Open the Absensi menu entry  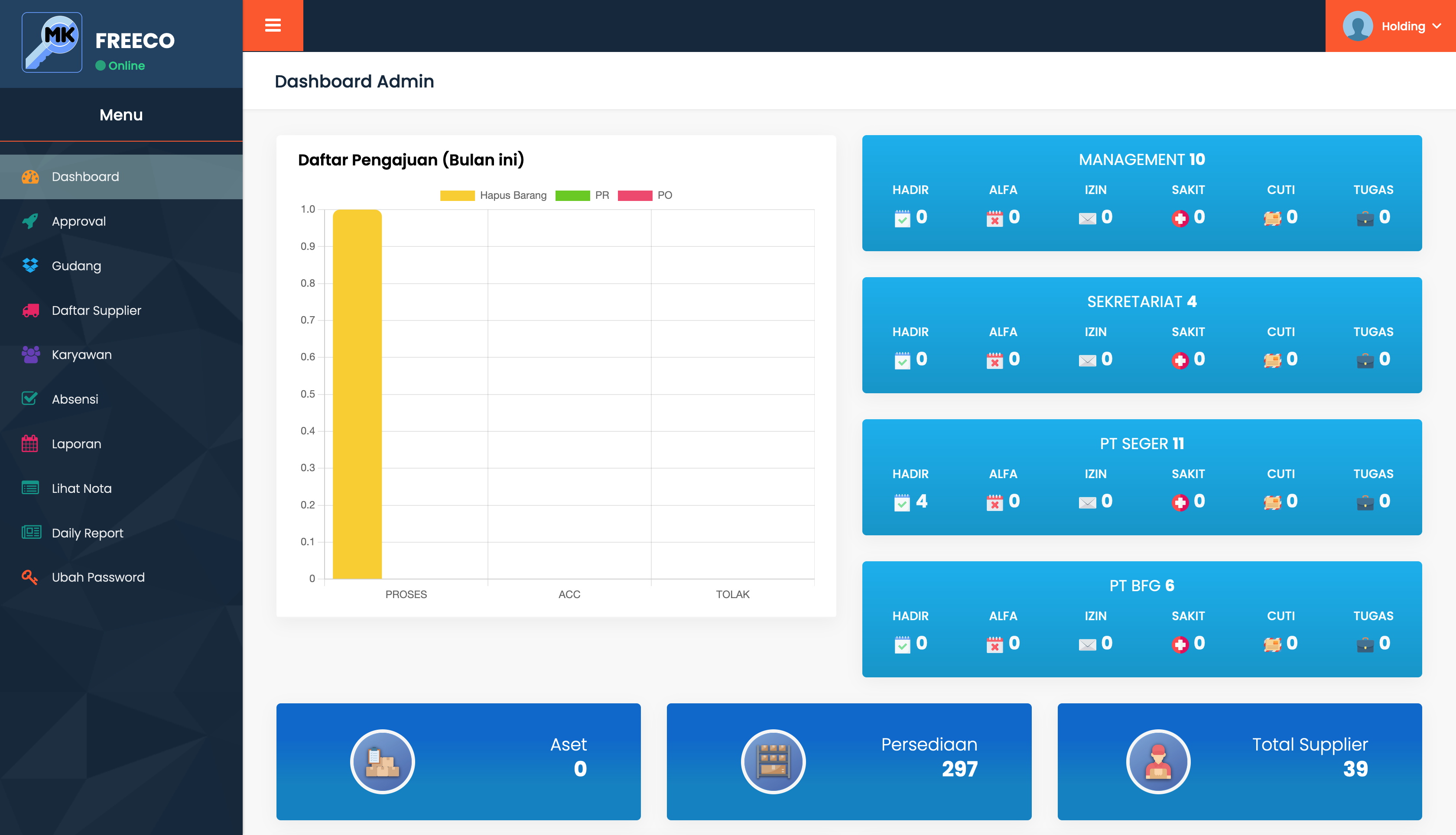(121, 399)
